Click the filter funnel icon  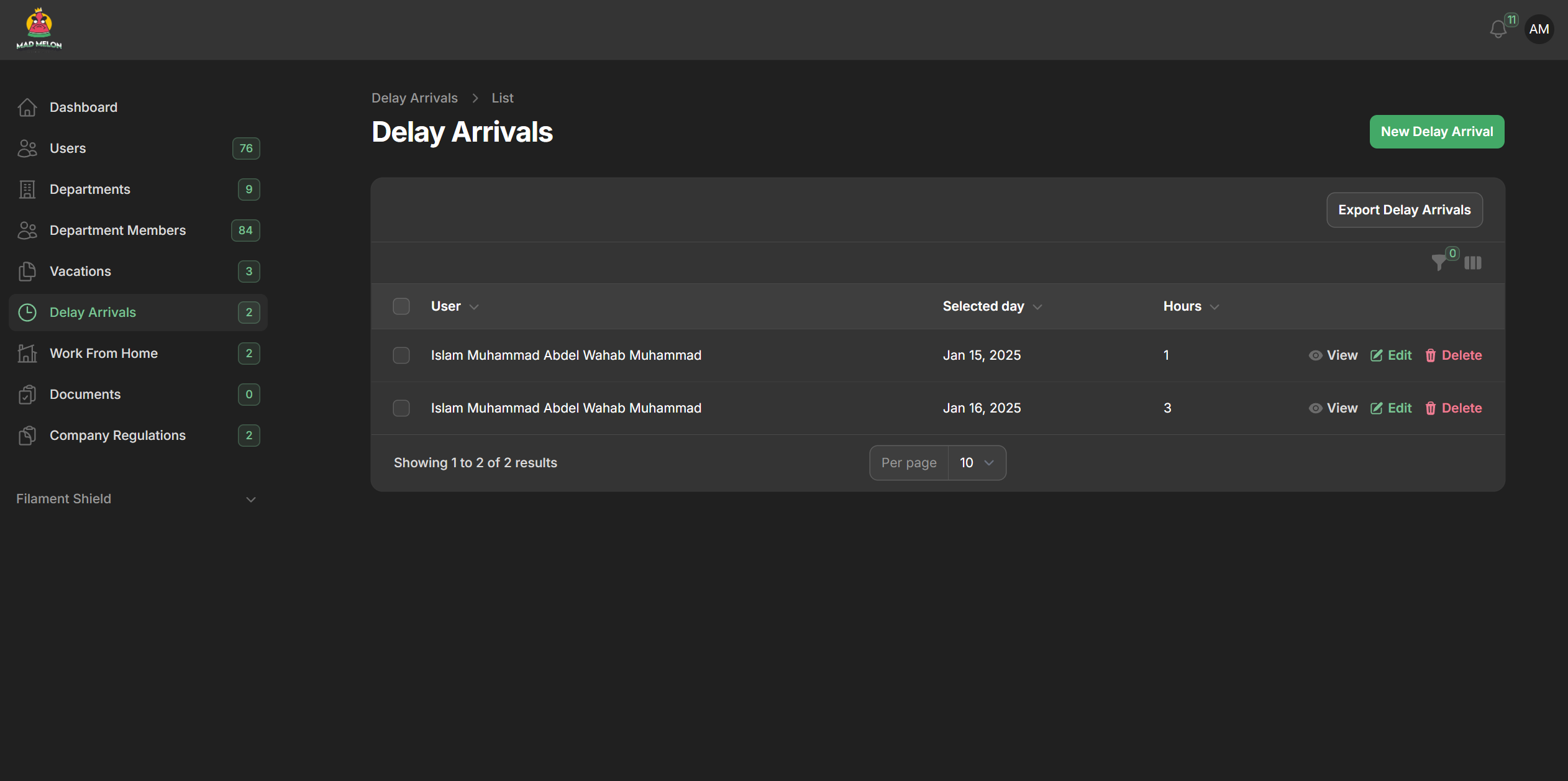(1438, 263)
